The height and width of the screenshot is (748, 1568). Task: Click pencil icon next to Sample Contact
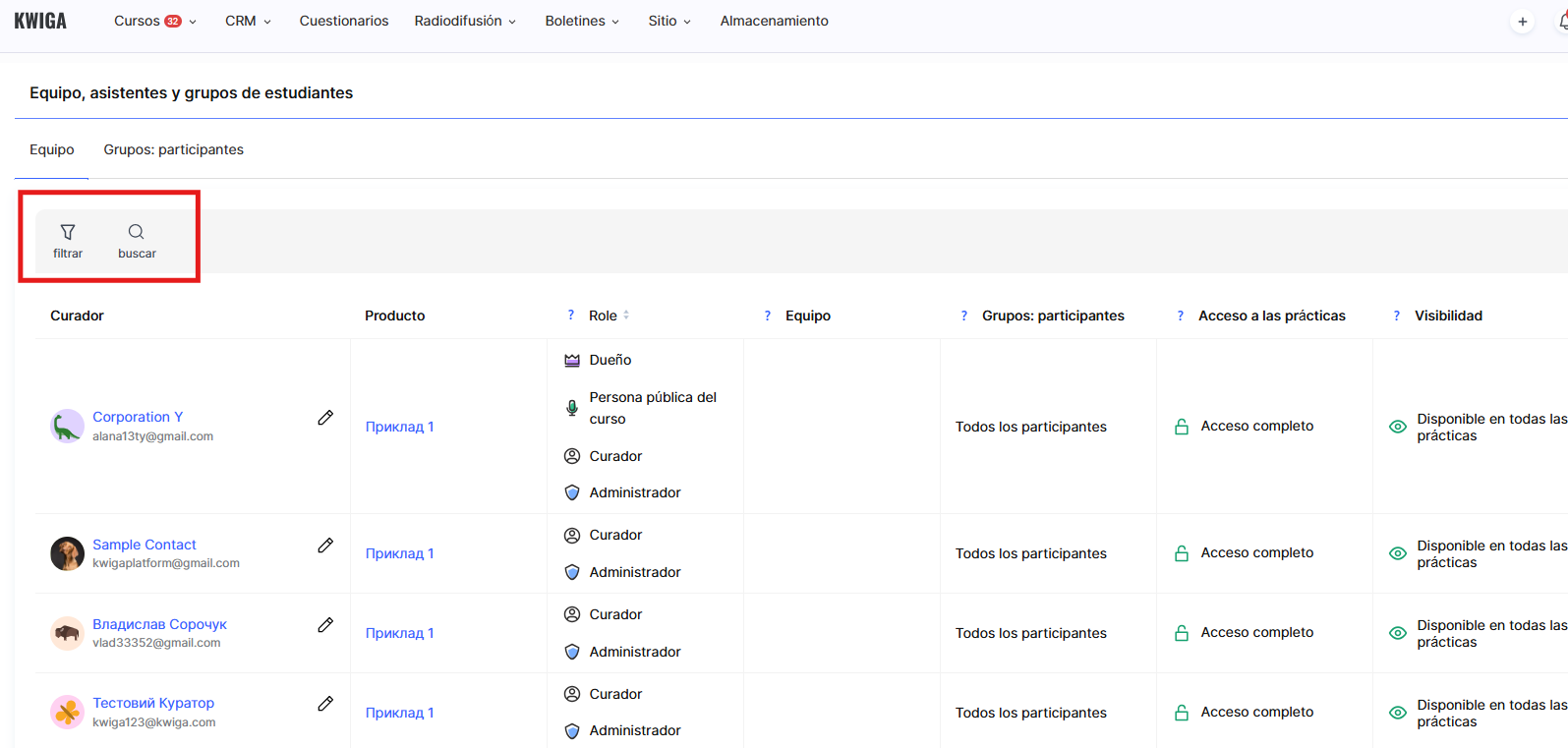pos(325,546)
